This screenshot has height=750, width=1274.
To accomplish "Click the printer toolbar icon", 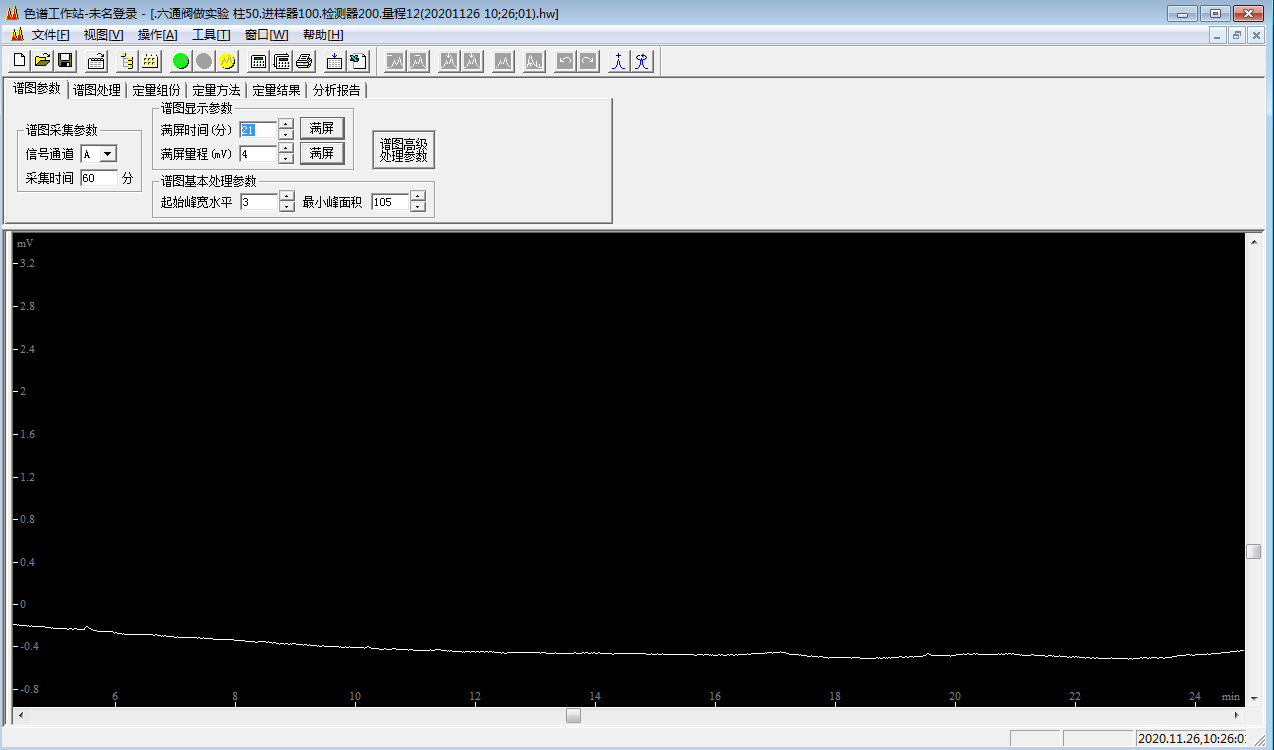I will click(304, 61).
